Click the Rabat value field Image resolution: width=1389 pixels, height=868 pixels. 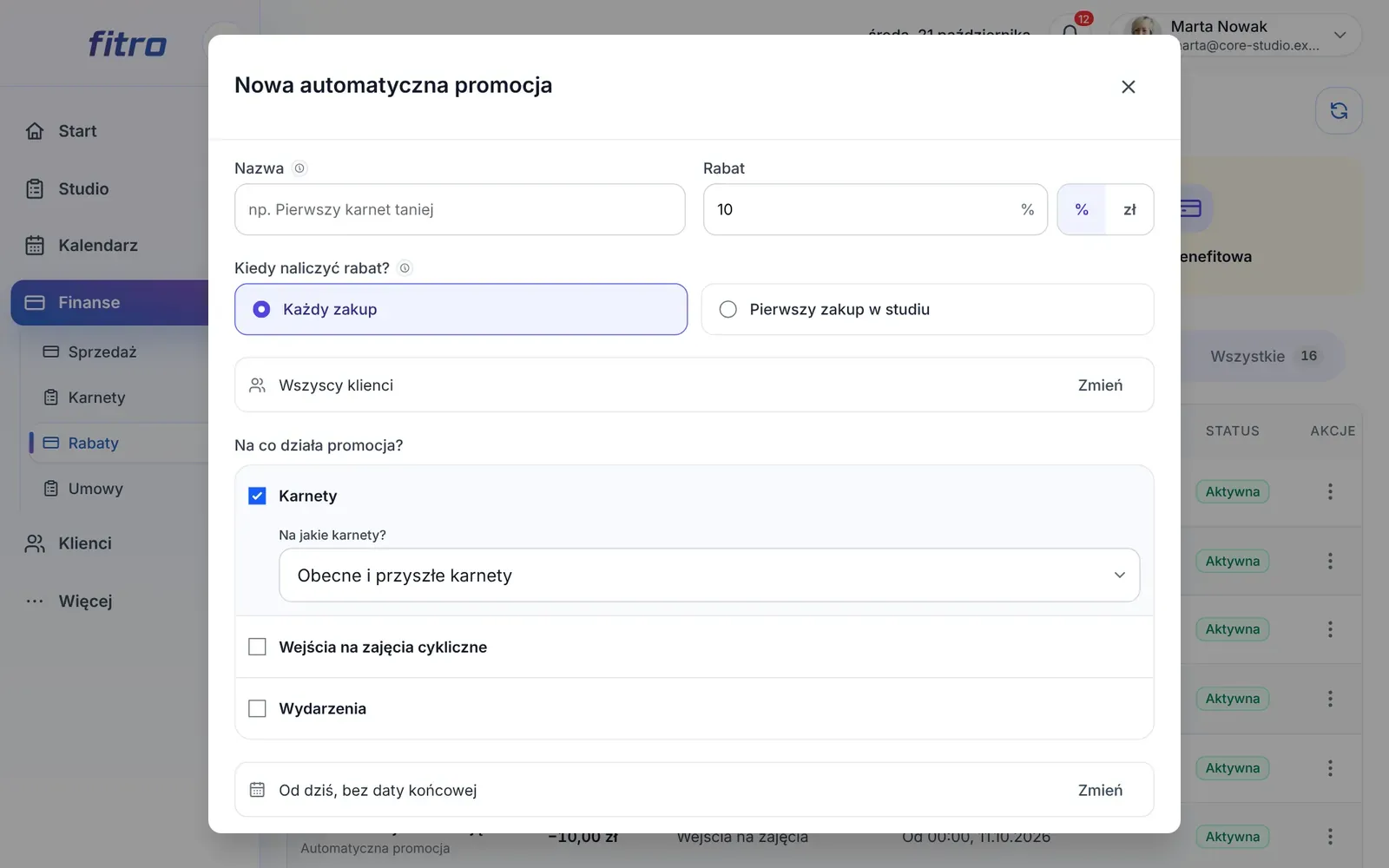(875, 209)
